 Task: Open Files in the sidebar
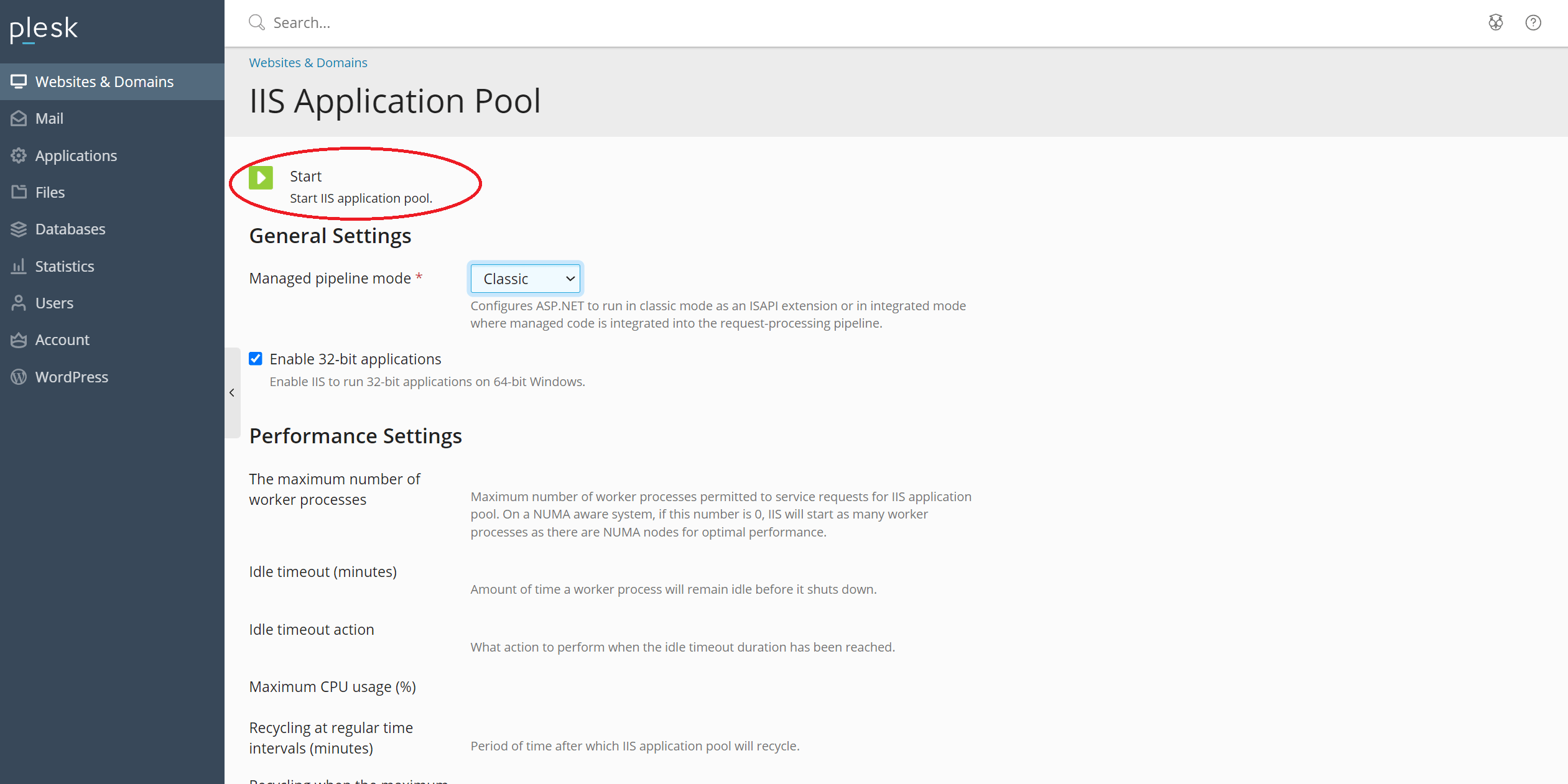[112, 192]
